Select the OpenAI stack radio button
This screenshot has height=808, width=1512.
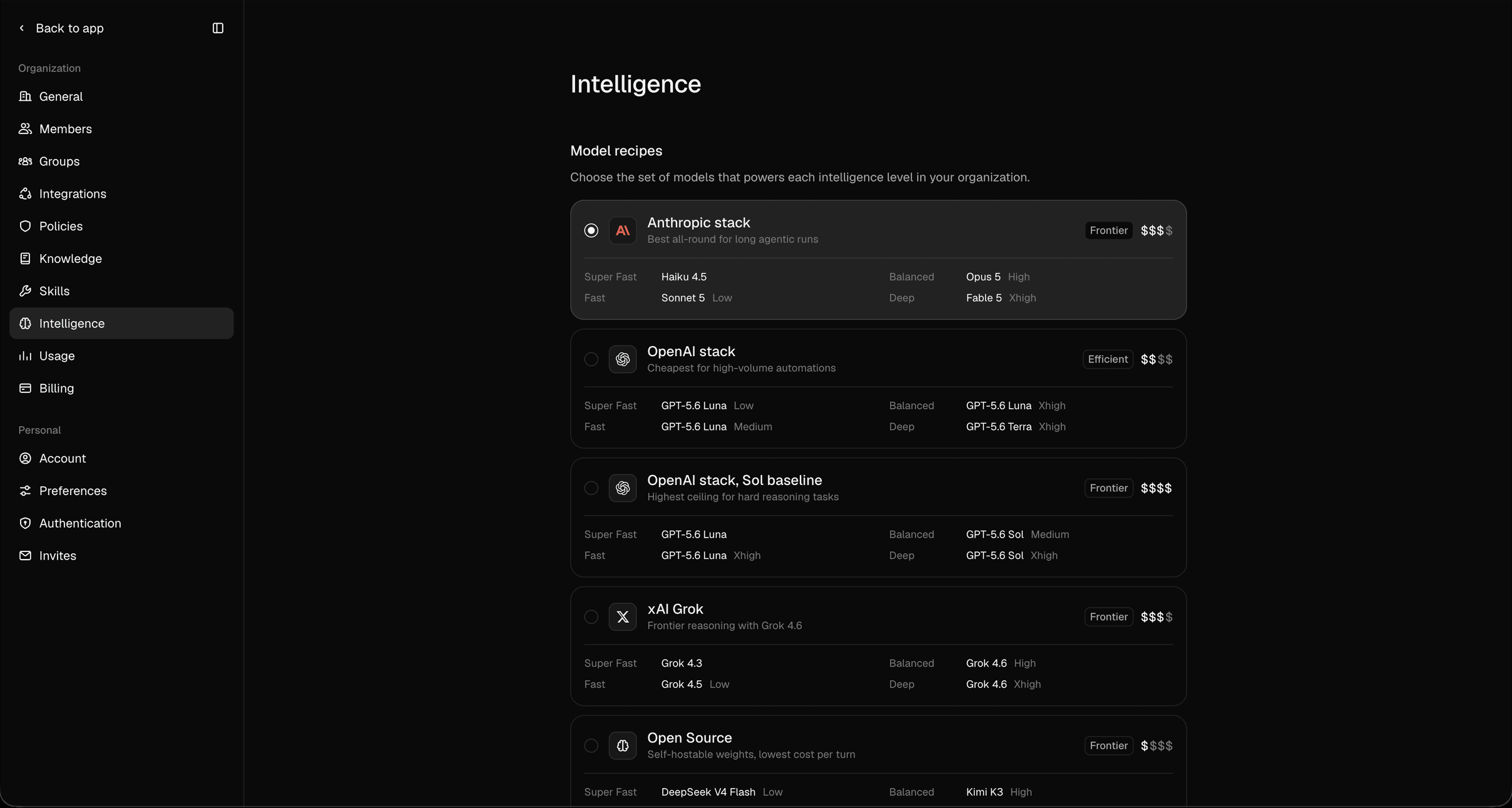(x=591, y=359)
